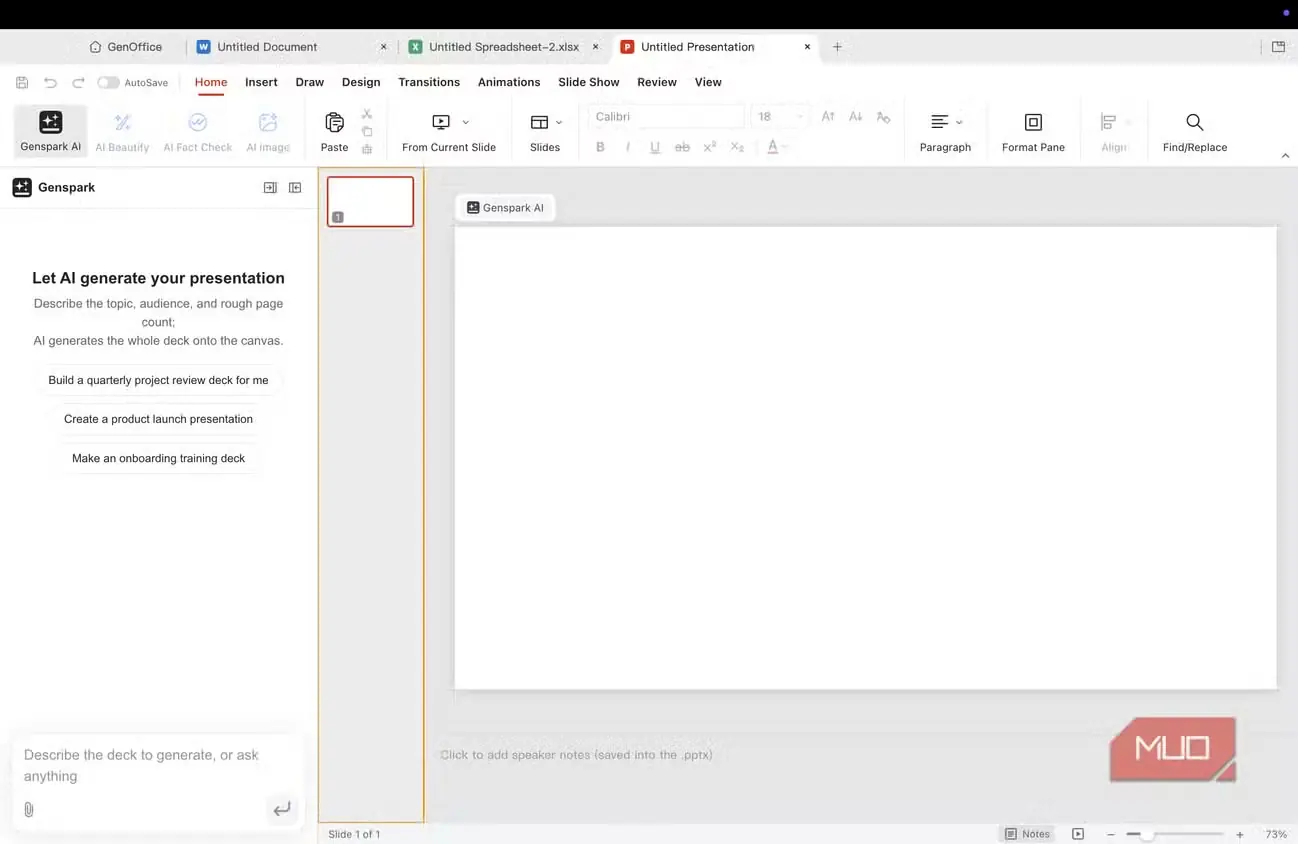
Task: Open the AI Fact Check tool
Action: [197, 131]
